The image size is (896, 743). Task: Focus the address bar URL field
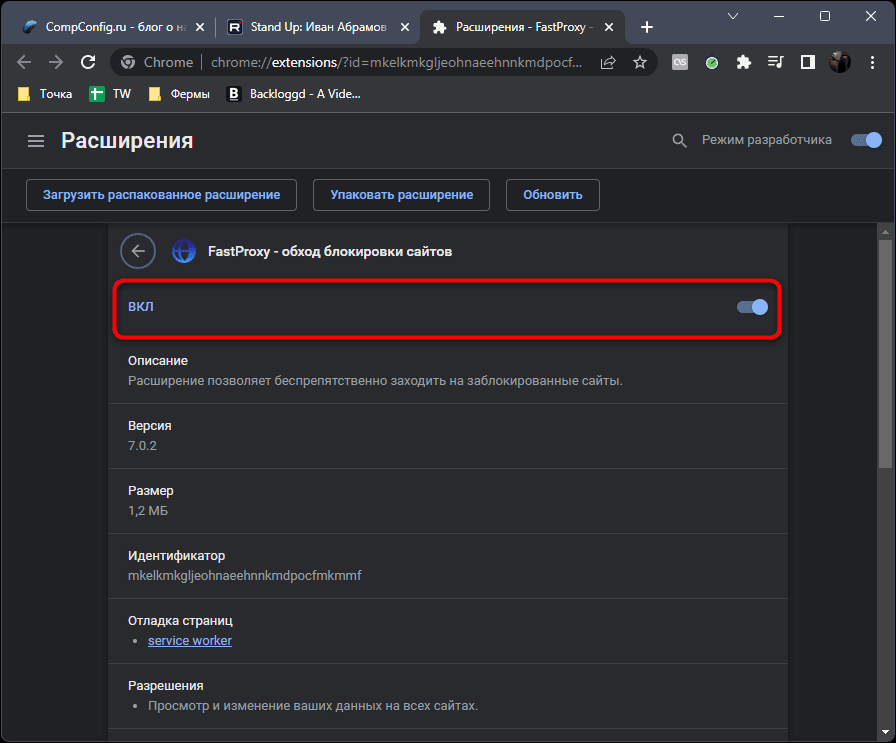(397, 62)
